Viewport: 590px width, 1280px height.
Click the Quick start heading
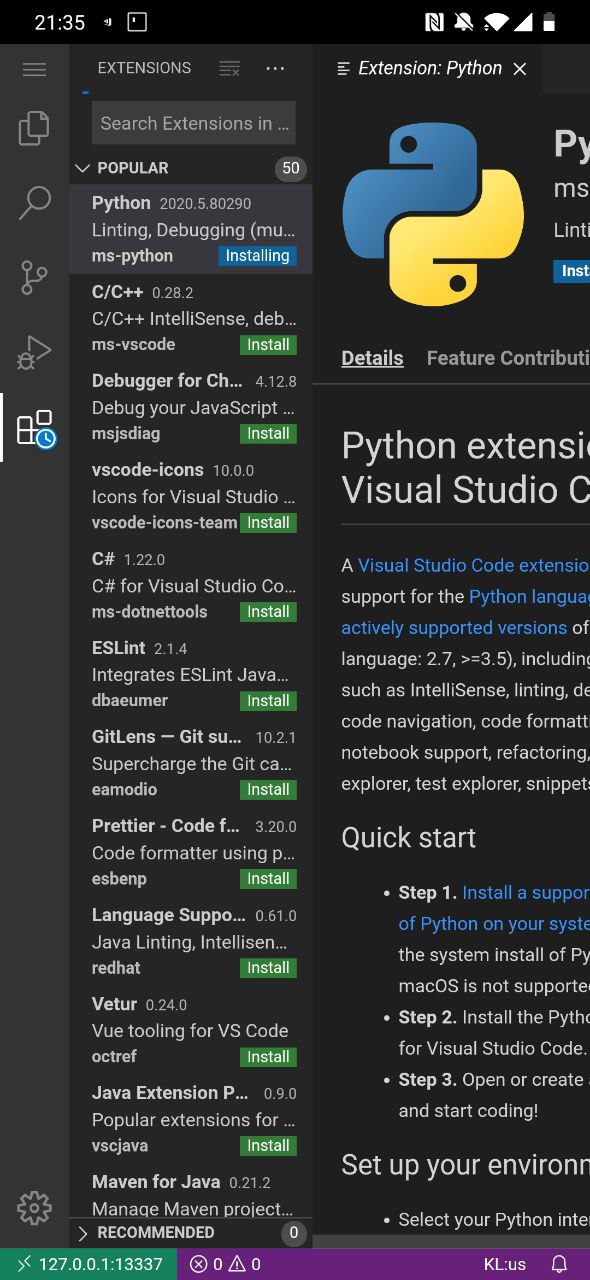click(x=409, y=838)
